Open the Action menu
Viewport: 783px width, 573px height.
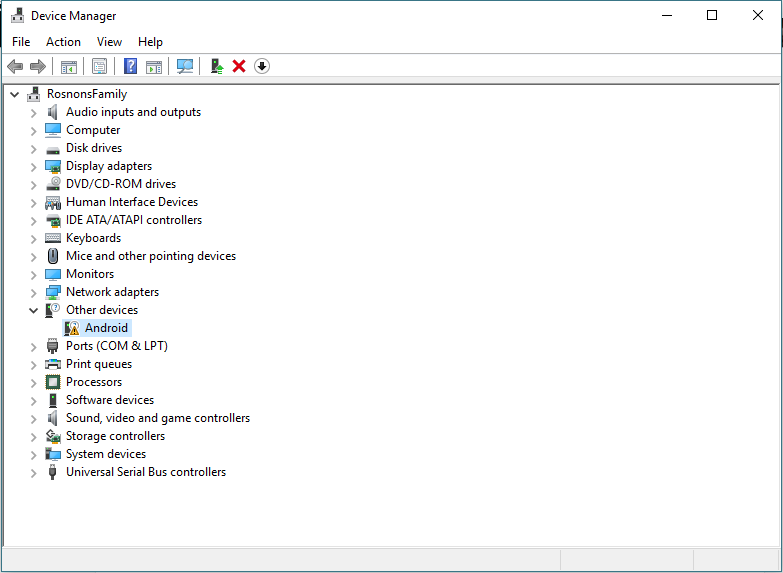click(x=63, y=42)
